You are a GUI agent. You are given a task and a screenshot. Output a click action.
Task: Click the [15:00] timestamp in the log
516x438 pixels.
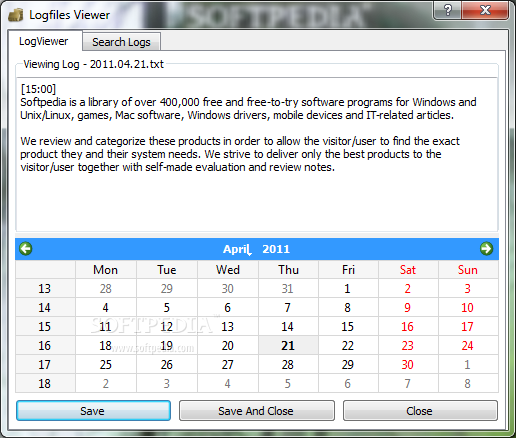(x=38, y=89)
